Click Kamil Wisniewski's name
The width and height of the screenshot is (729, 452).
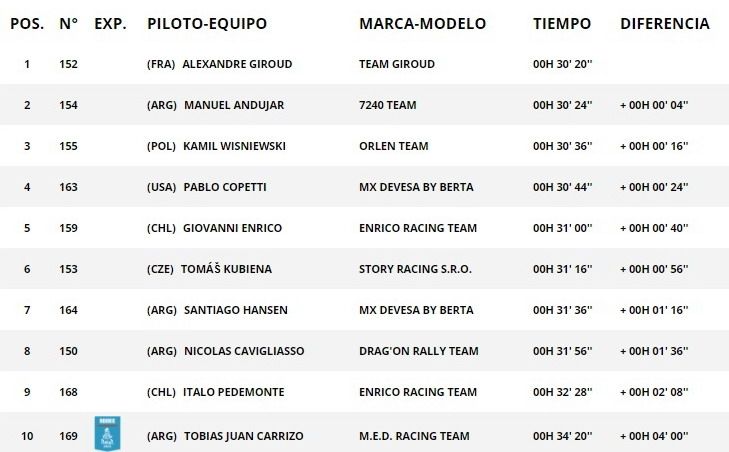tap(234, 146)
